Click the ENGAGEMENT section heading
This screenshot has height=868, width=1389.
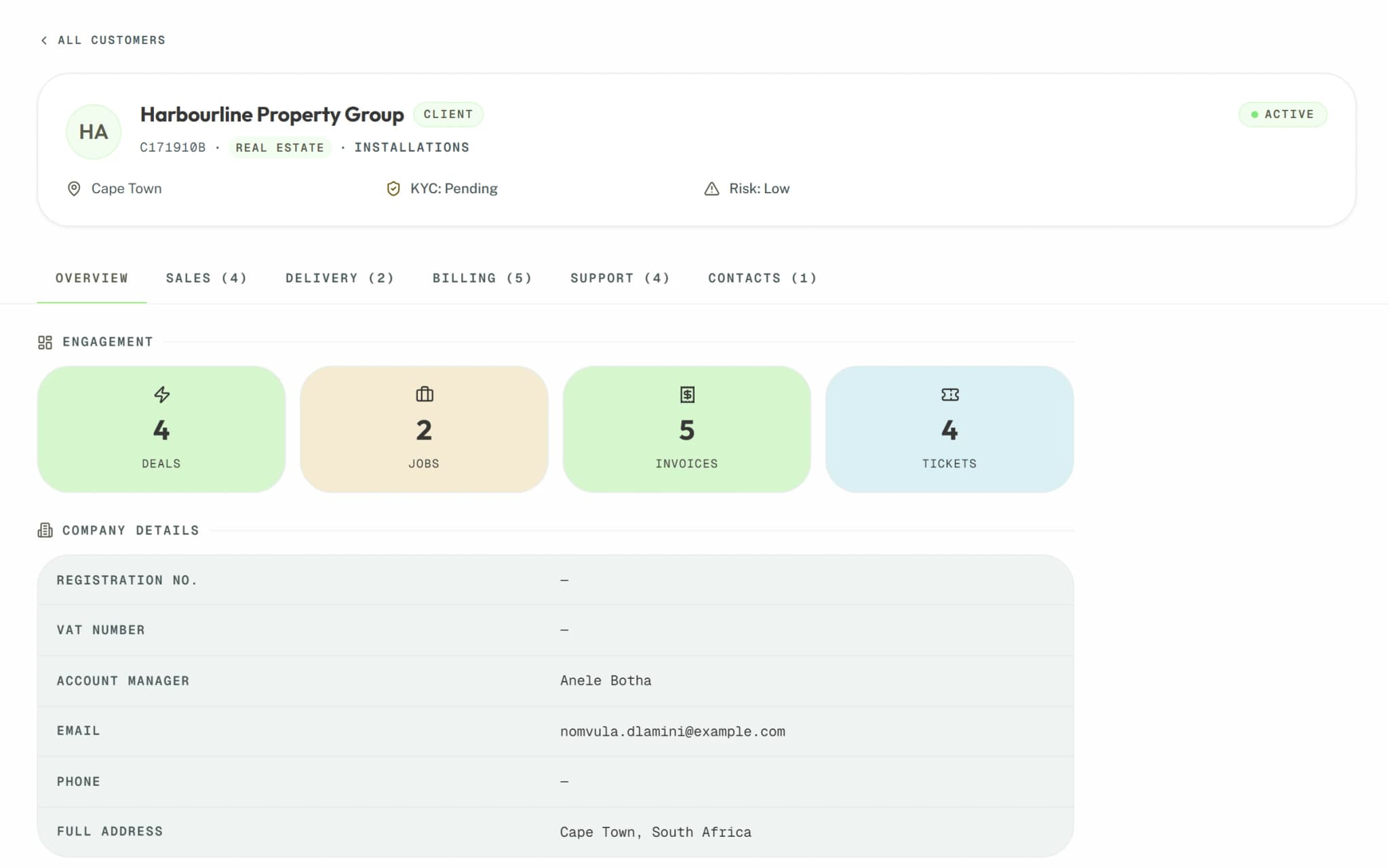[108, 342]
